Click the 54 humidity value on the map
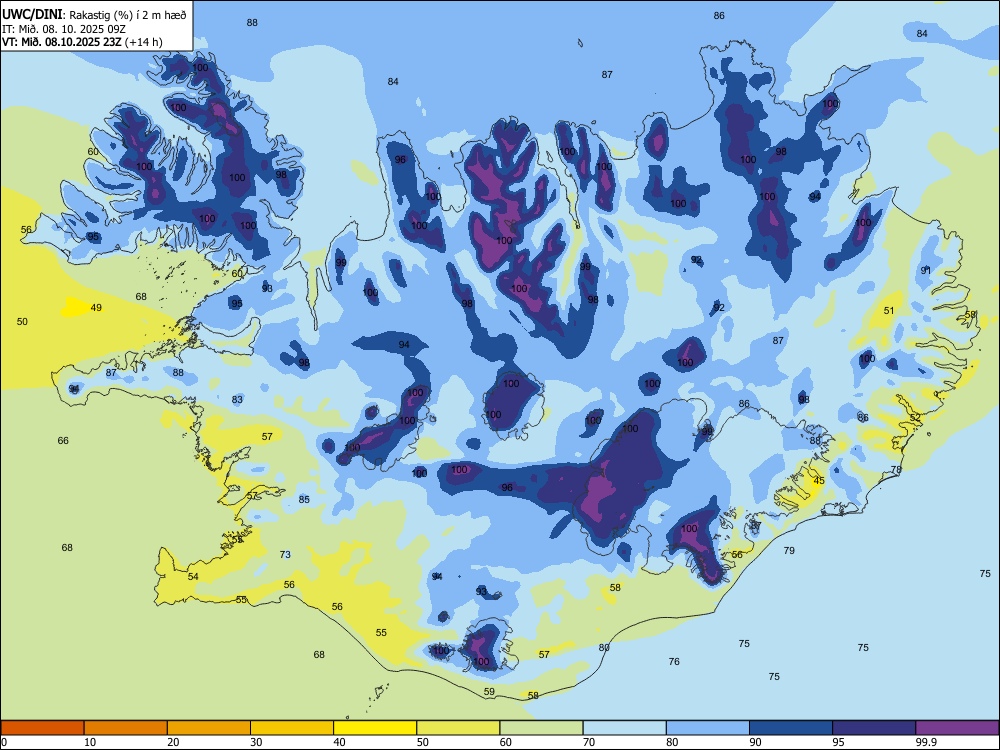 [193, 577]
